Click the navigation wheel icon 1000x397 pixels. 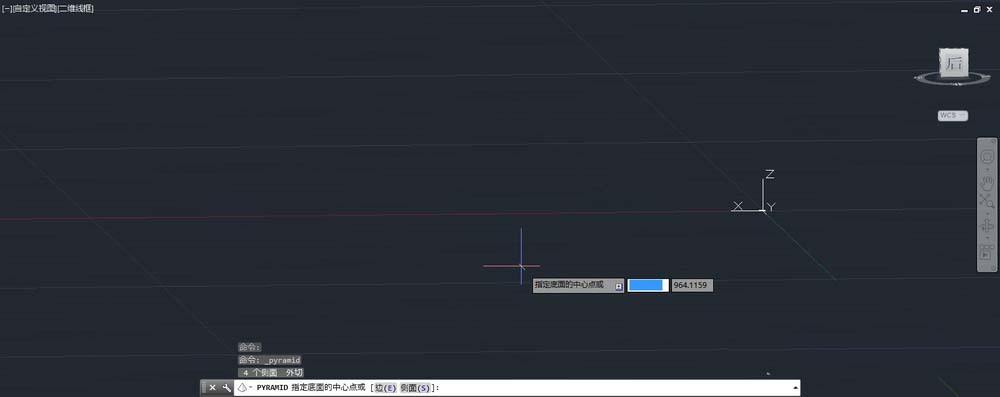987,157
